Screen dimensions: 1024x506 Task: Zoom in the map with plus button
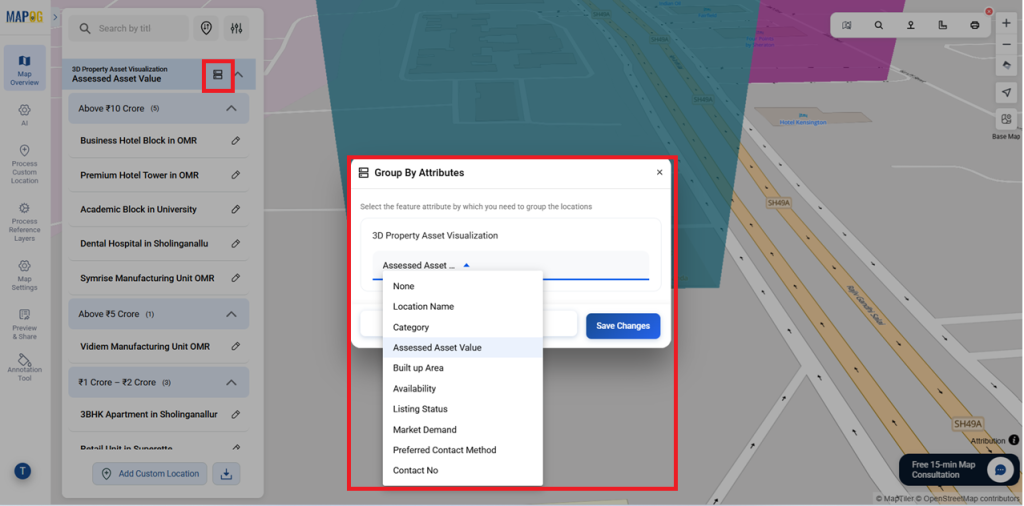click(1006, 24)
